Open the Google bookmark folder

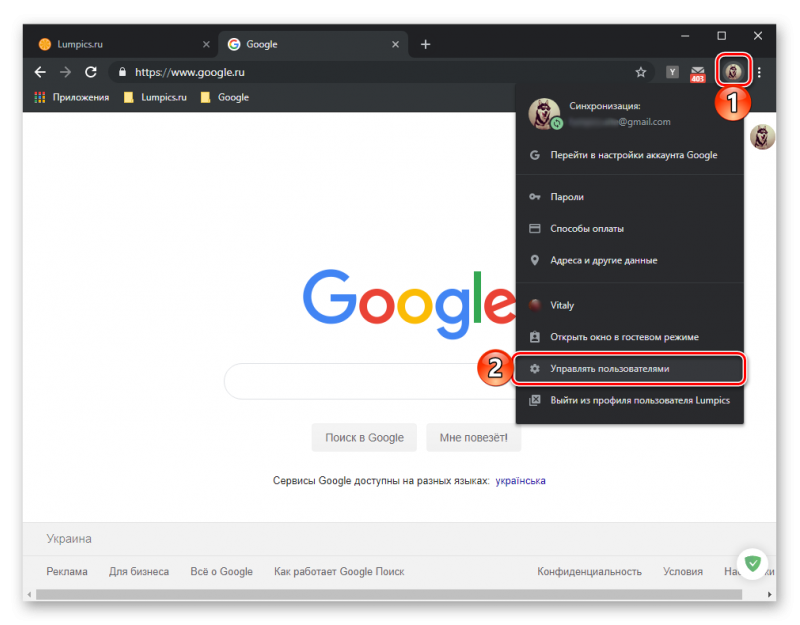click(225, 97)
